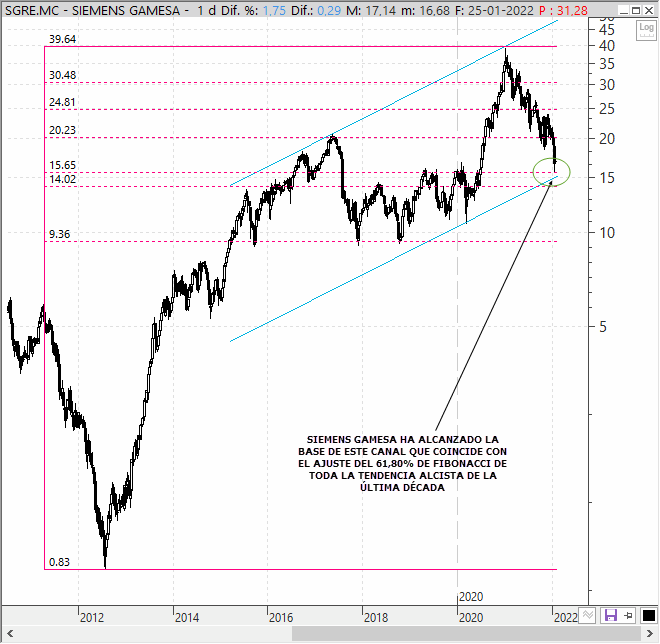This screenshot has height=644, width=660.
Task: Click the 2016 time axis label
Action: tap(281, 617)
